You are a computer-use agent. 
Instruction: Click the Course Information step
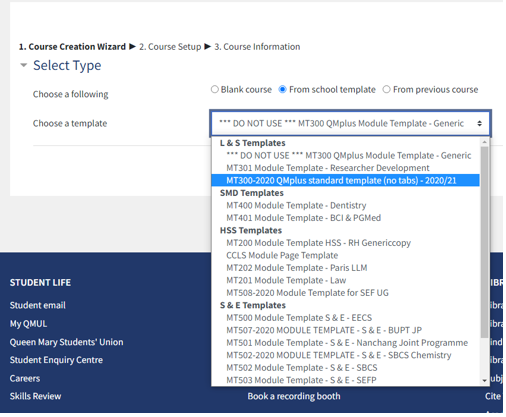point(257,47)
